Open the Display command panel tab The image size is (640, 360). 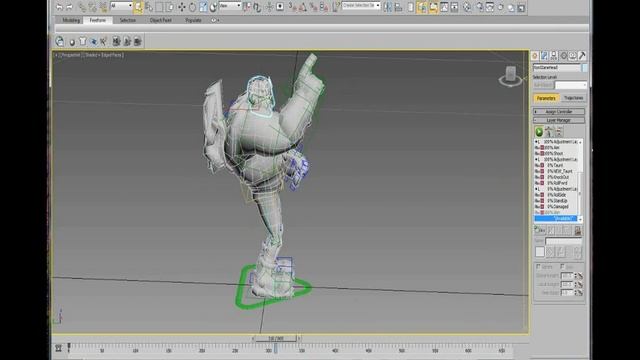573,56
